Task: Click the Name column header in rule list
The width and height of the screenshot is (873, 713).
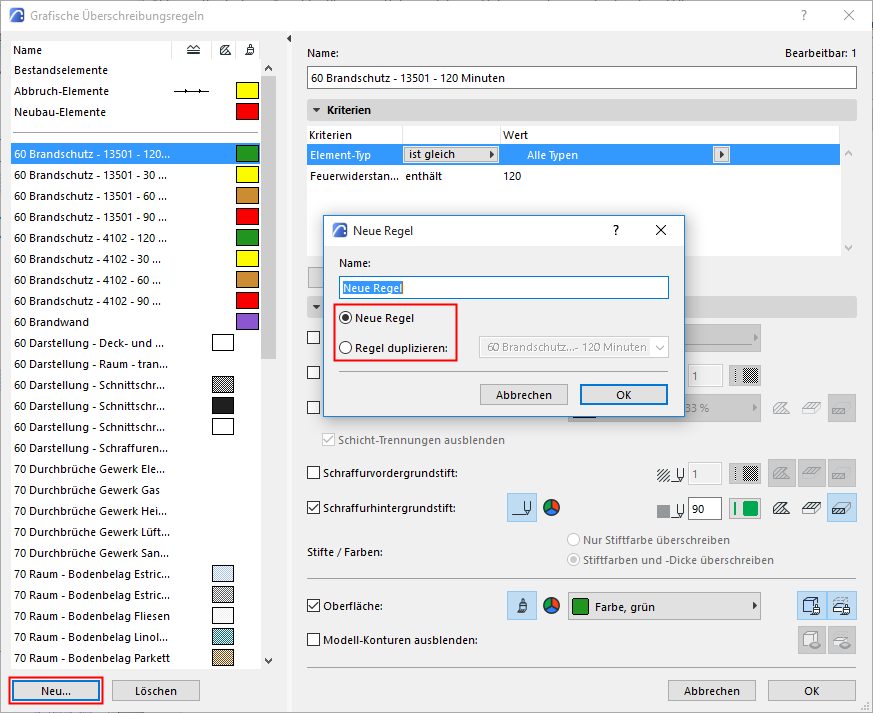Action: (91, 50)
